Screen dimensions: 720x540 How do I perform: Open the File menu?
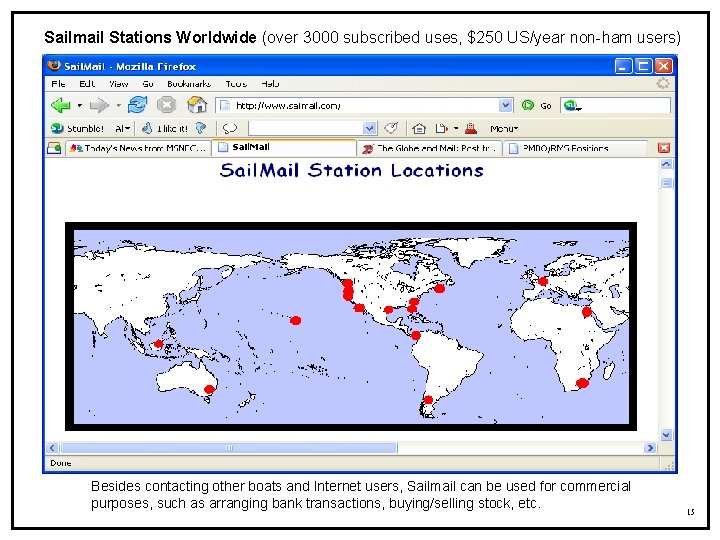(x=58, y=84)
